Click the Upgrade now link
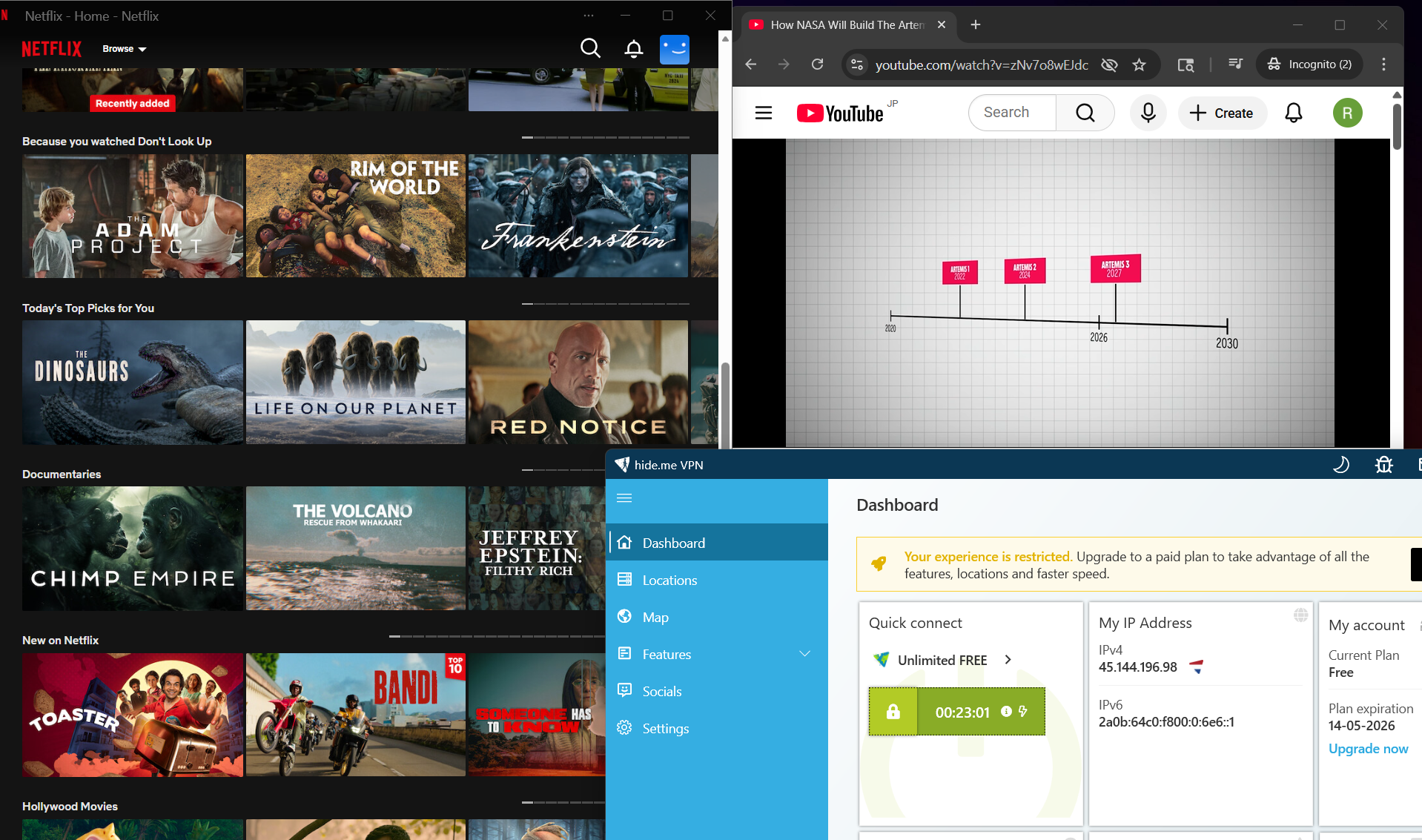1422x840 pixels. (1368, 749)
